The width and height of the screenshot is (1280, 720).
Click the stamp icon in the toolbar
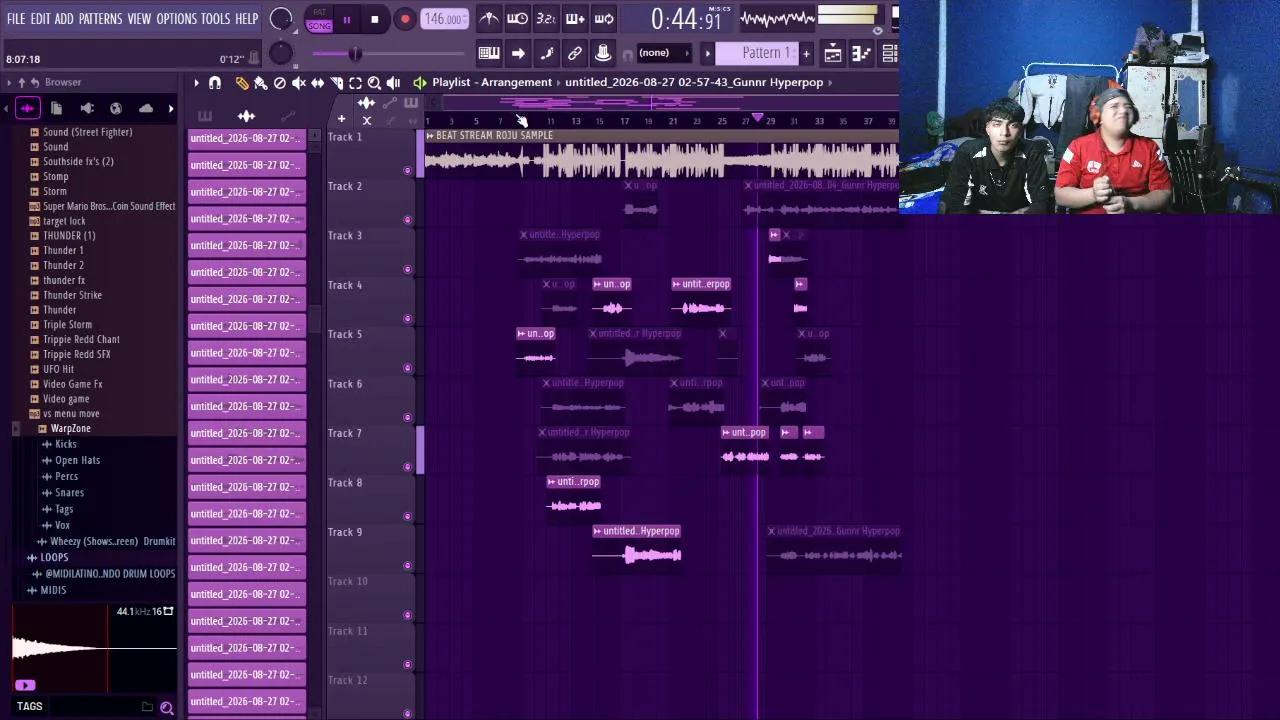tap(603, 53)
